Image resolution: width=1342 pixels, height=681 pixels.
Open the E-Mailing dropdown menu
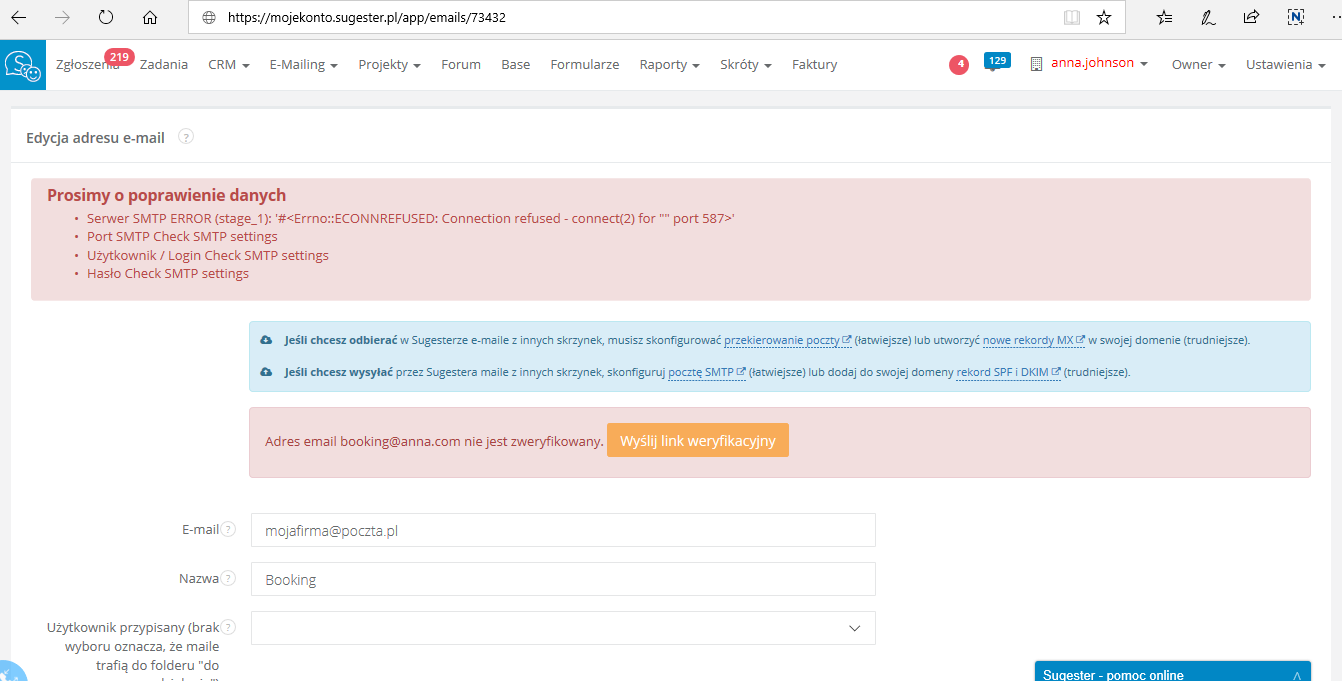(303, 64)
